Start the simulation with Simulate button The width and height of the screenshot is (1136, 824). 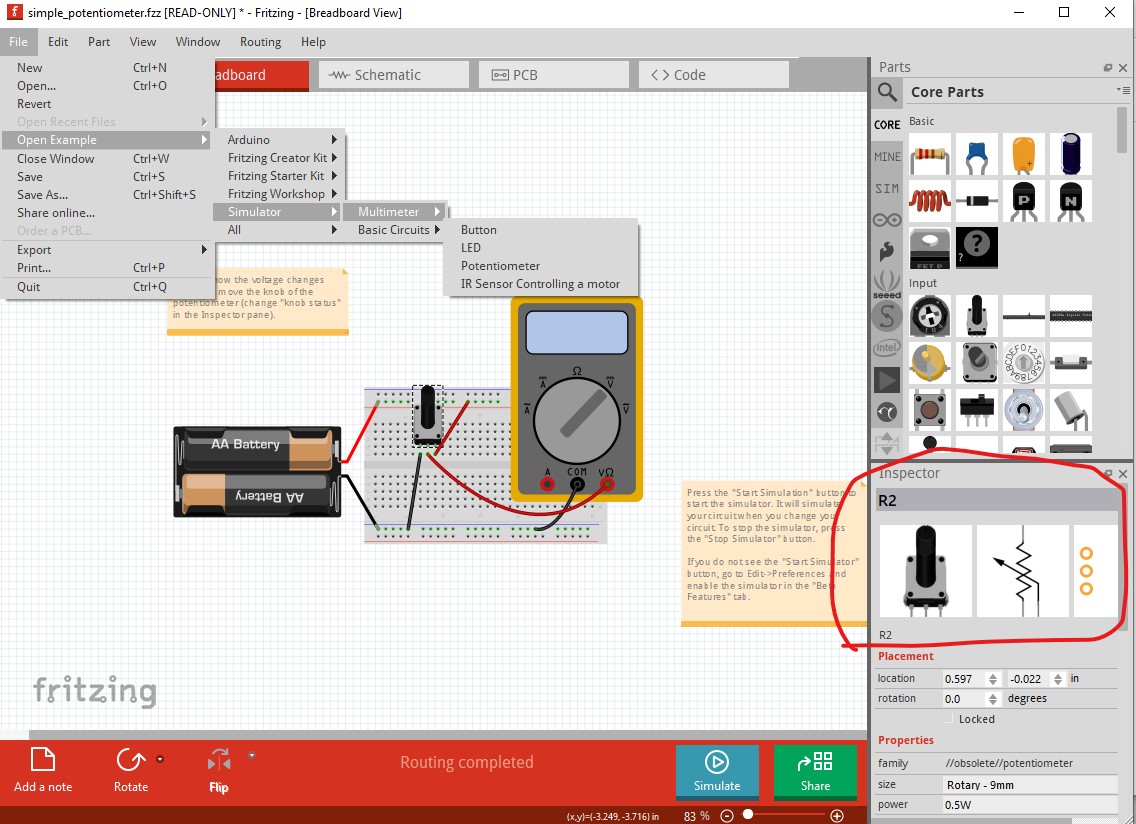(717, 772)
